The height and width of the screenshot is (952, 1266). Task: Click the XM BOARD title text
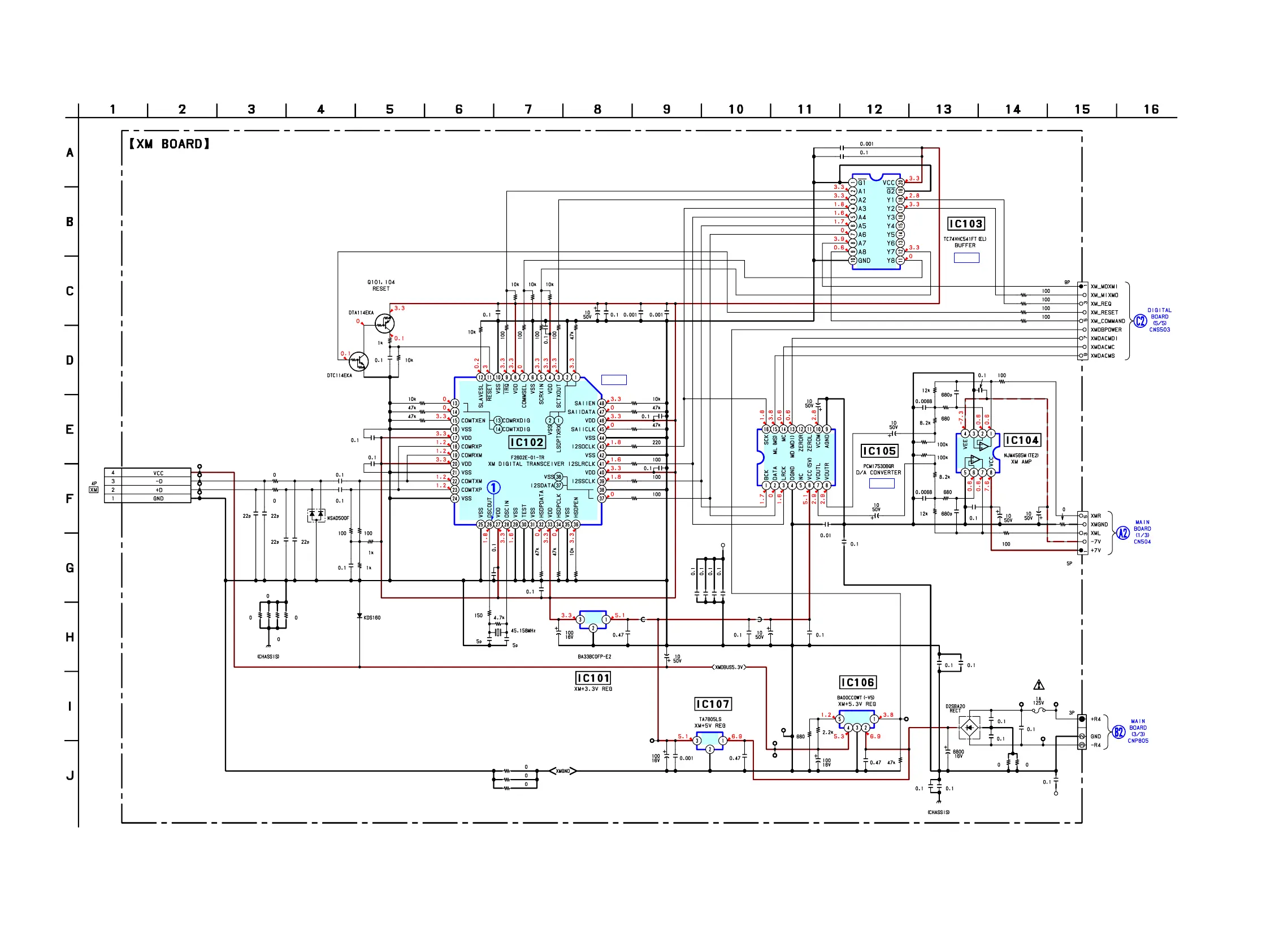pyautogui.click(x=170, y=144)
